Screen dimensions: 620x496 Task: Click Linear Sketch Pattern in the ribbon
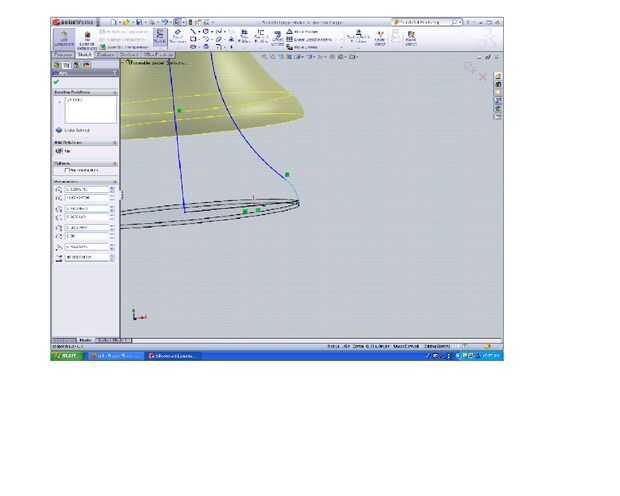point(309,40)
